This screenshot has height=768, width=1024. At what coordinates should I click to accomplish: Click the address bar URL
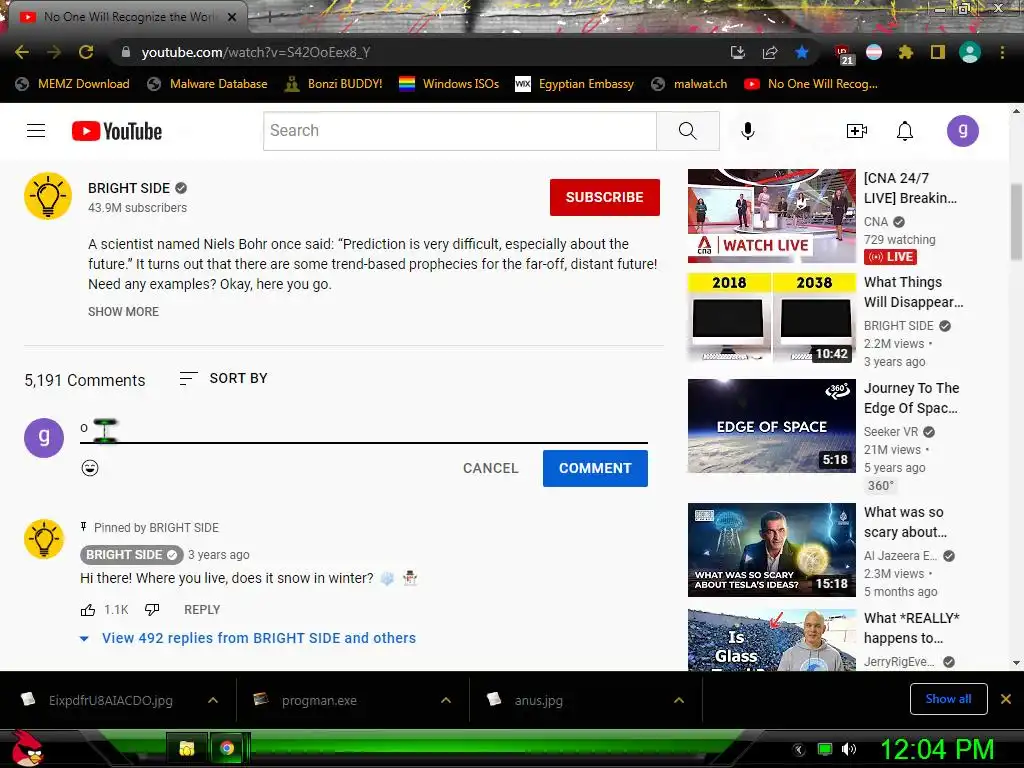tap(256, 52)
